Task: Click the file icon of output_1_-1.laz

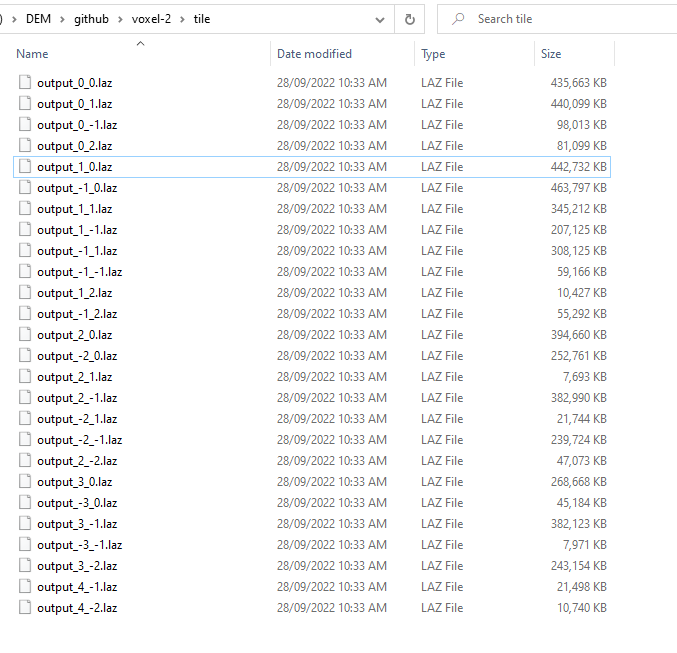Action: pos(25,229)
